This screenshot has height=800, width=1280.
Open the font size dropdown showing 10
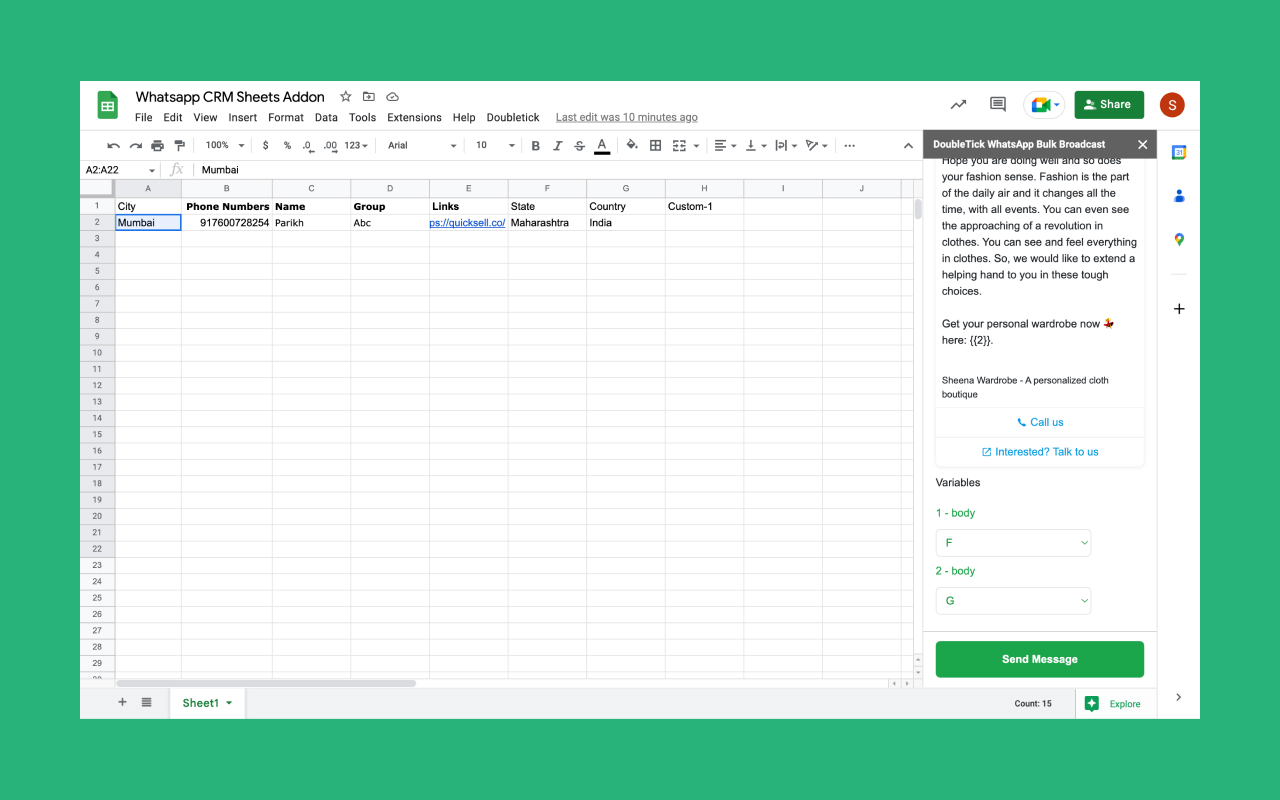tap(495, 146)
